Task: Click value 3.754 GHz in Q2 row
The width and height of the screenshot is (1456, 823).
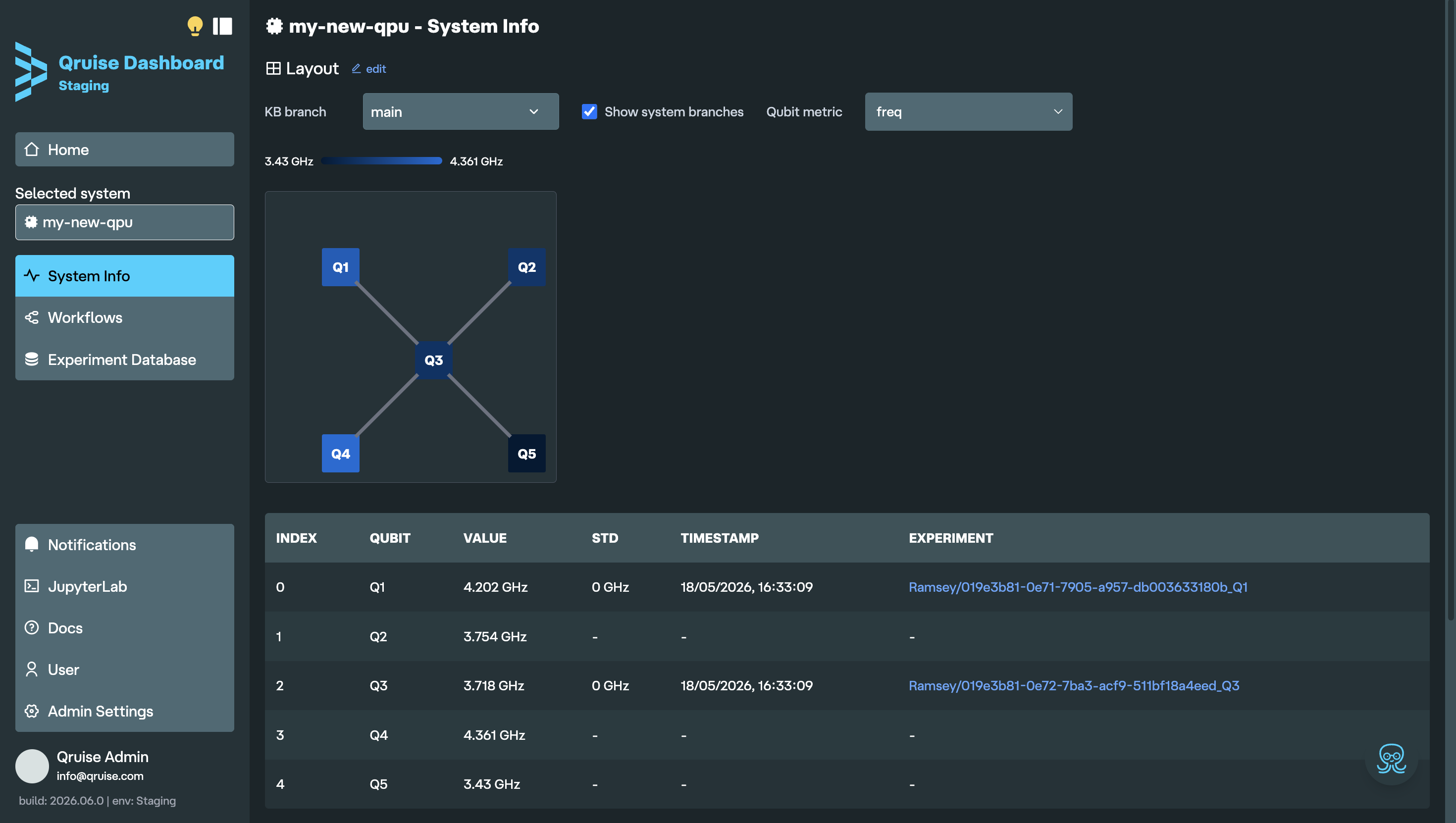Action: tap(495, 636)
